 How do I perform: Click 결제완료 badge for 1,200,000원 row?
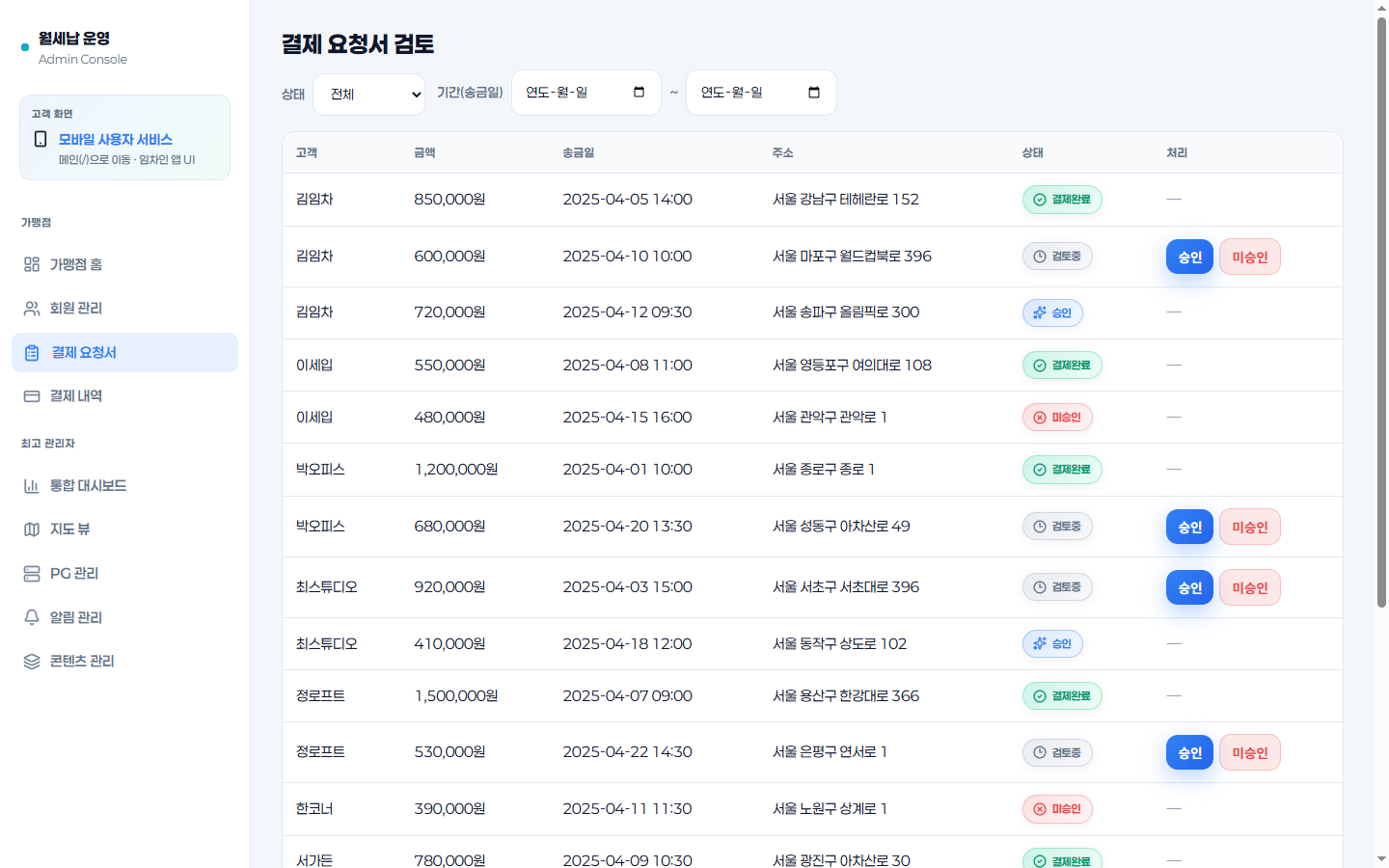point(1062,470)
